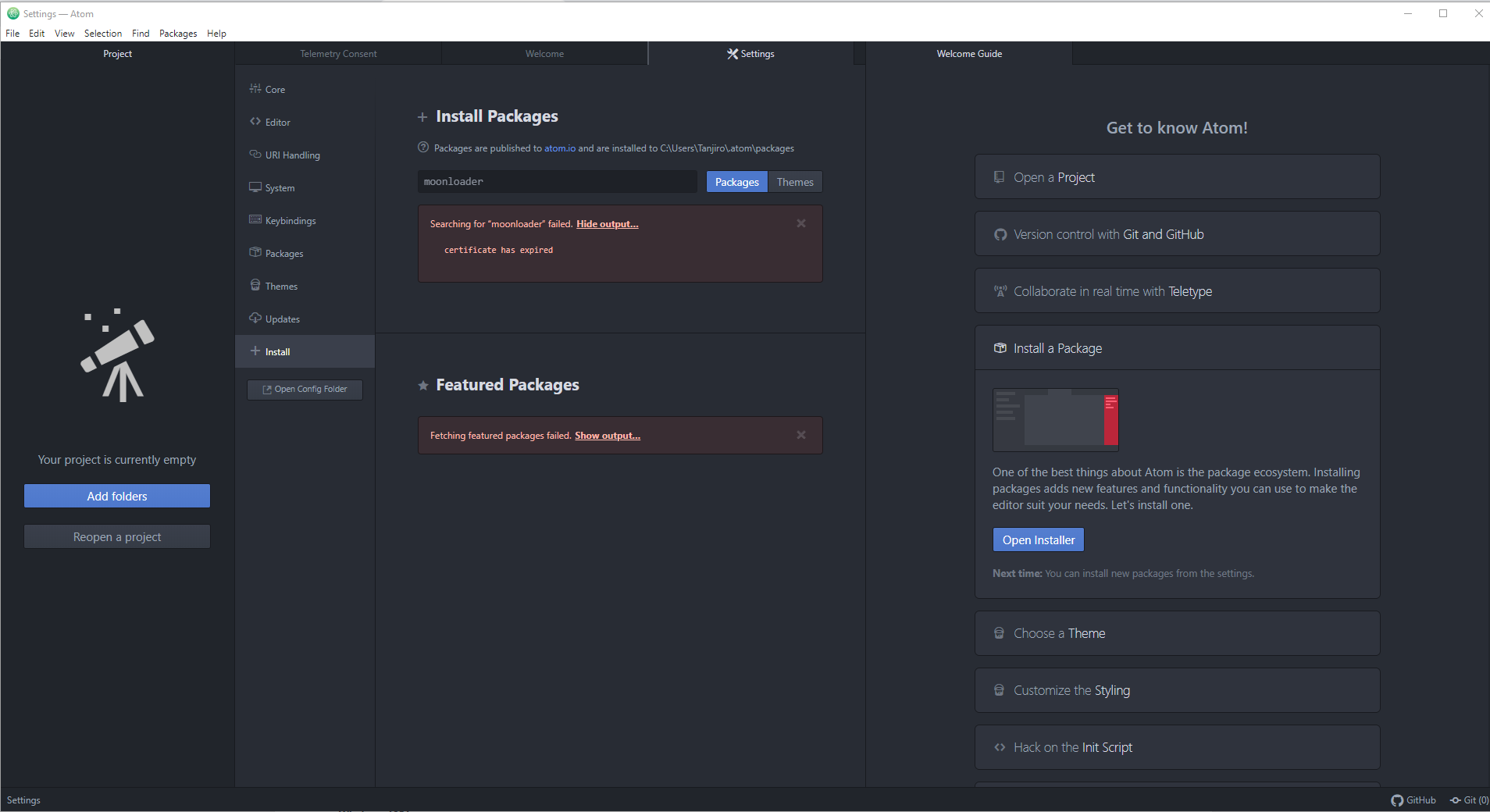The image size is (1490, 812).
Task: Click the Settings tab tools icon
Action: (733, 54)
